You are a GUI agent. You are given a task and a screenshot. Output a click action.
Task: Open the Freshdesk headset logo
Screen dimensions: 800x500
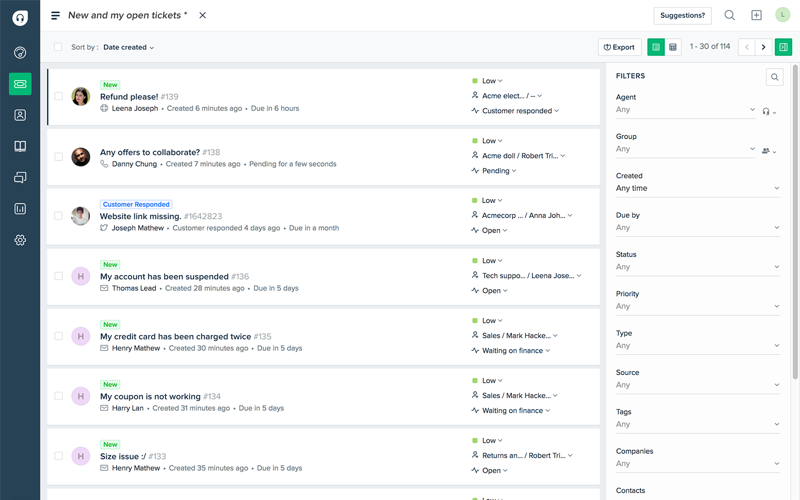tap(20, 18)
